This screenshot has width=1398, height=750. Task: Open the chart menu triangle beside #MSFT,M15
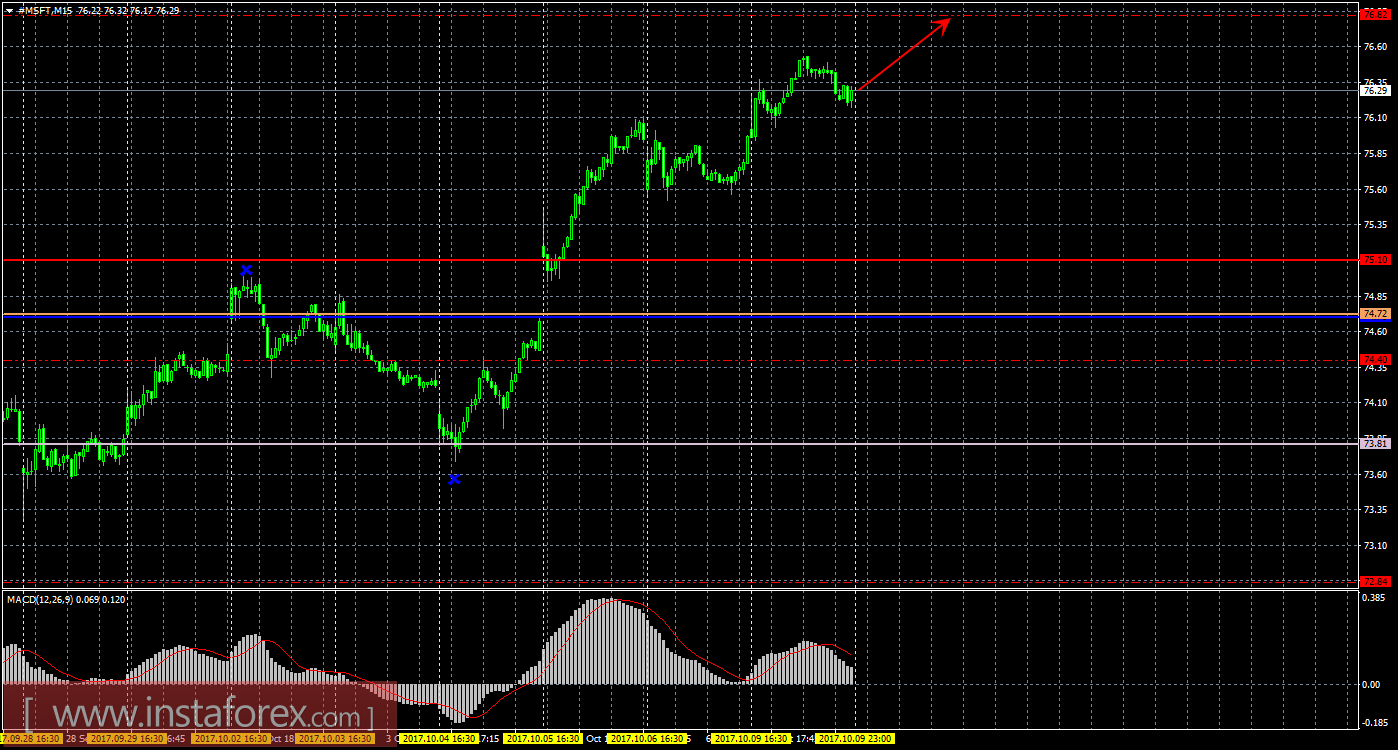[9, 9]
